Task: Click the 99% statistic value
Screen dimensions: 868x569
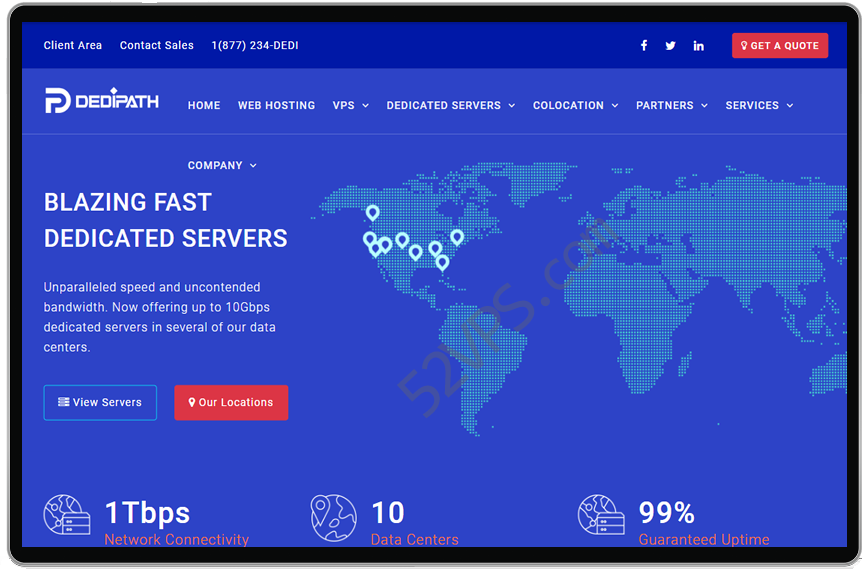Action: [666, 513]
